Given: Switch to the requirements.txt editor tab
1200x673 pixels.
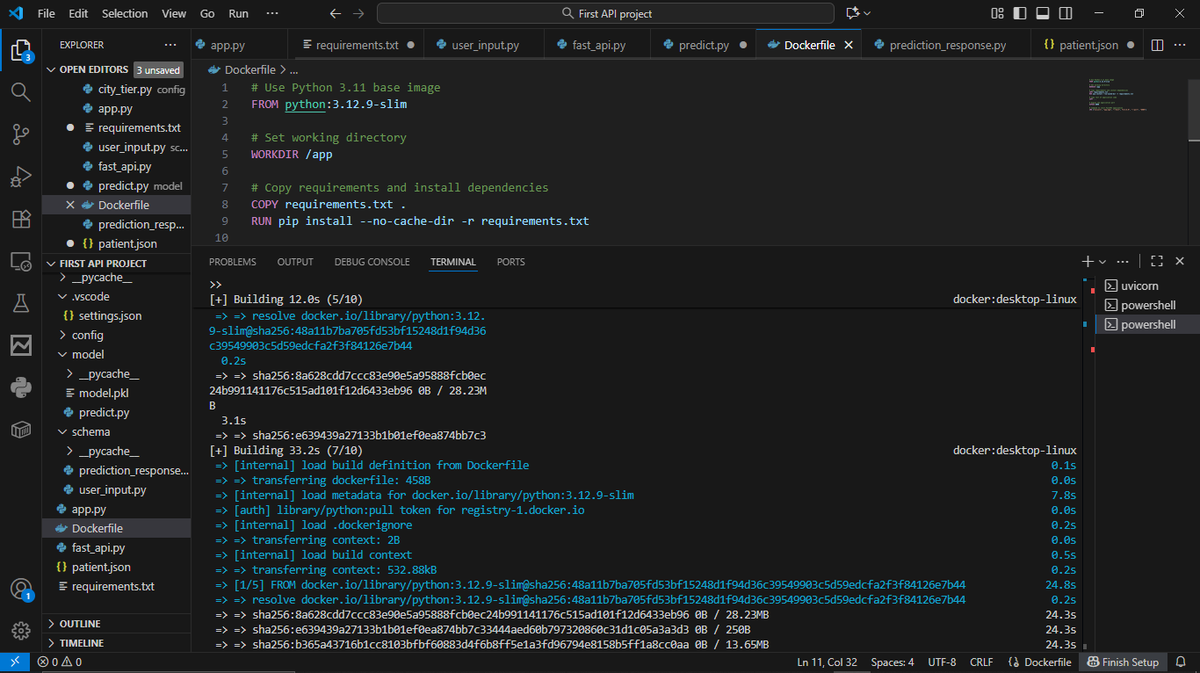Looking at the screenshot, I should pyautogui.click(x=357, y=45).
